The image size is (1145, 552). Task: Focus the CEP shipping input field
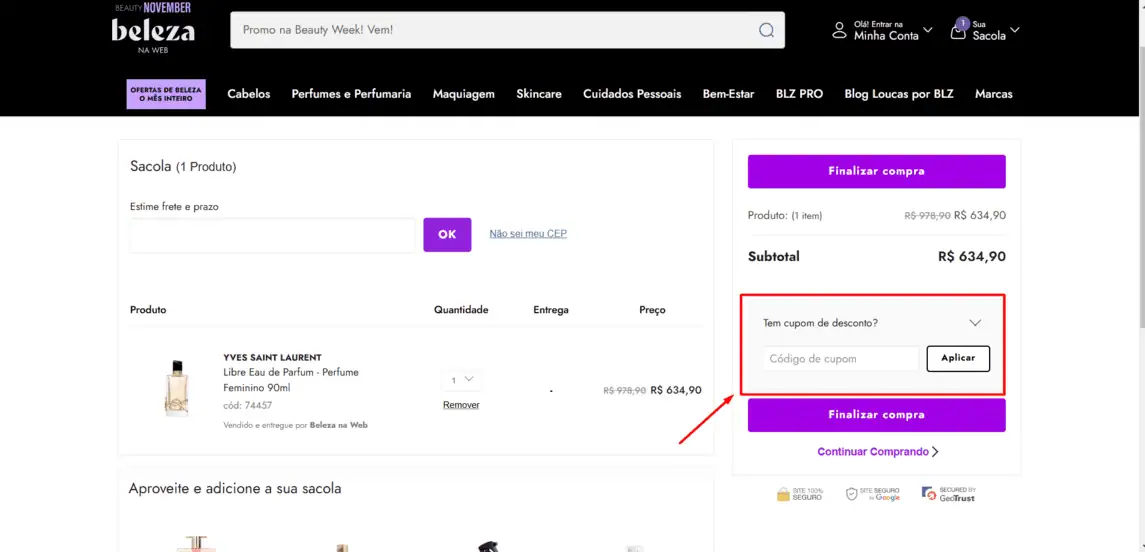272,235
